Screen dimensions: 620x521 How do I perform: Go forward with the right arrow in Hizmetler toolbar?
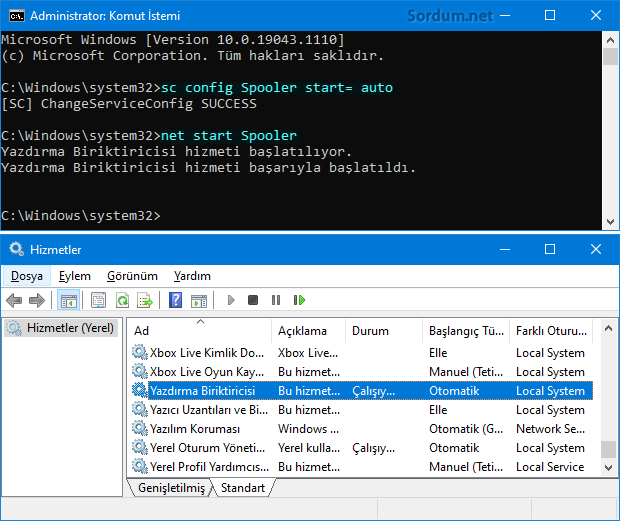point(37,300)
